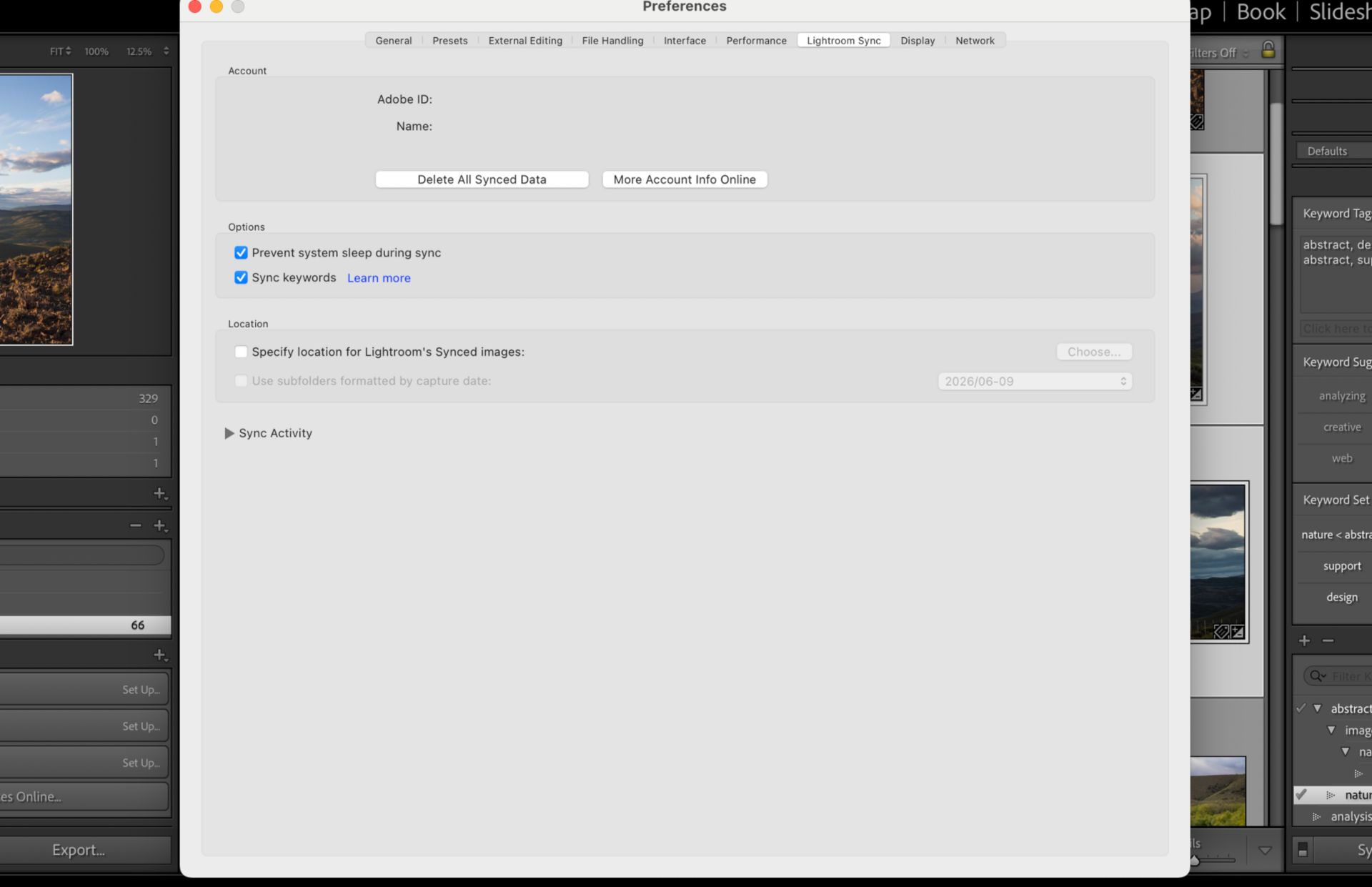Open the capture date format dropdown
The width and height of the screenshot is (1372, 887).
(1035, 382)
